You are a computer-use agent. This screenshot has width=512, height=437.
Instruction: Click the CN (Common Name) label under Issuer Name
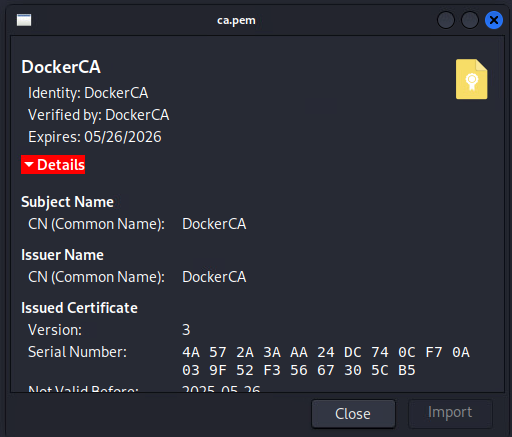point(96,277)
